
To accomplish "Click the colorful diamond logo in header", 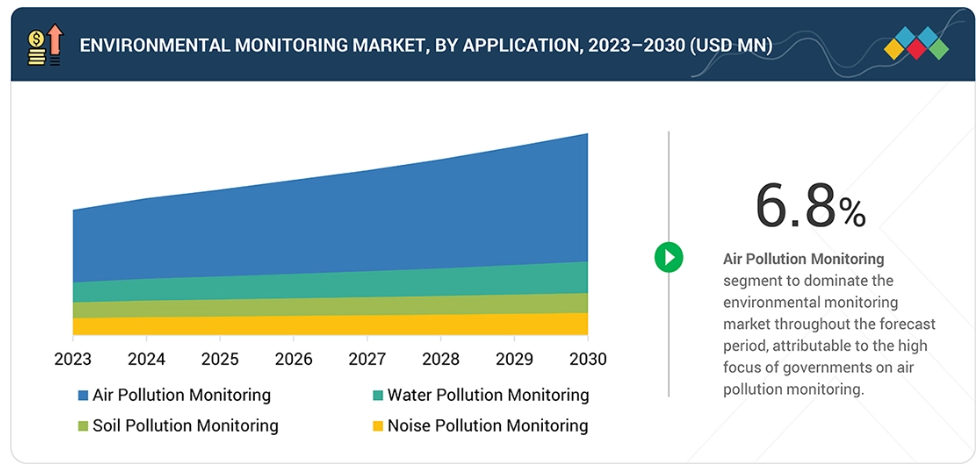I will point(916,44).
